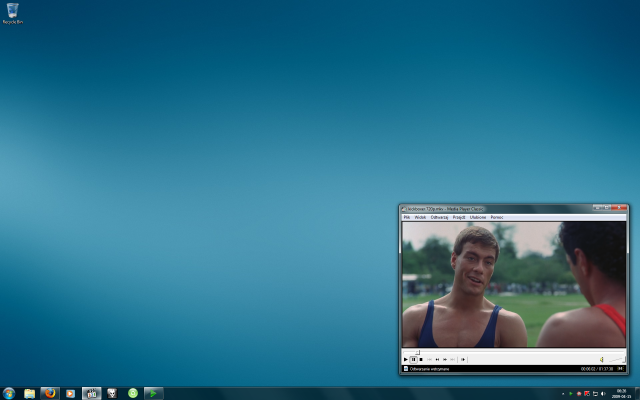Viewport: 640px width, 400px height.
Task: Open the Odtwarzaj menu
Action: pos(439,218)
